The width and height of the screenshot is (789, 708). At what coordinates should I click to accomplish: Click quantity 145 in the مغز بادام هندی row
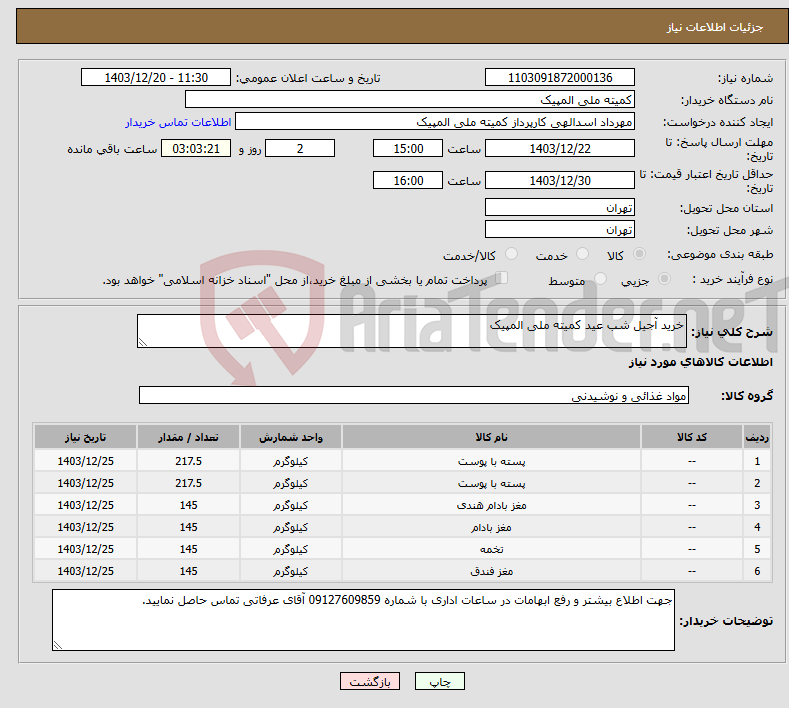pos(188,505)
